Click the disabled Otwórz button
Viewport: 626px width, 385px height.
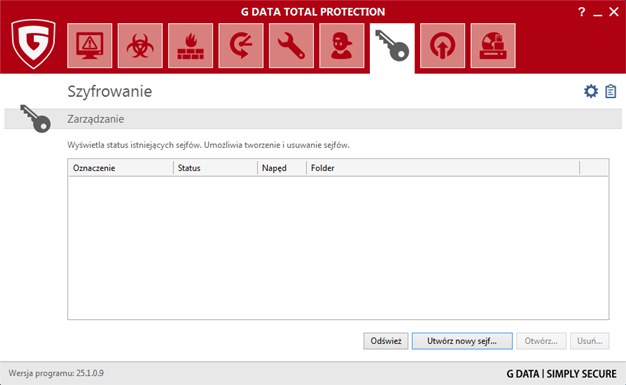(x=541, y=341)
